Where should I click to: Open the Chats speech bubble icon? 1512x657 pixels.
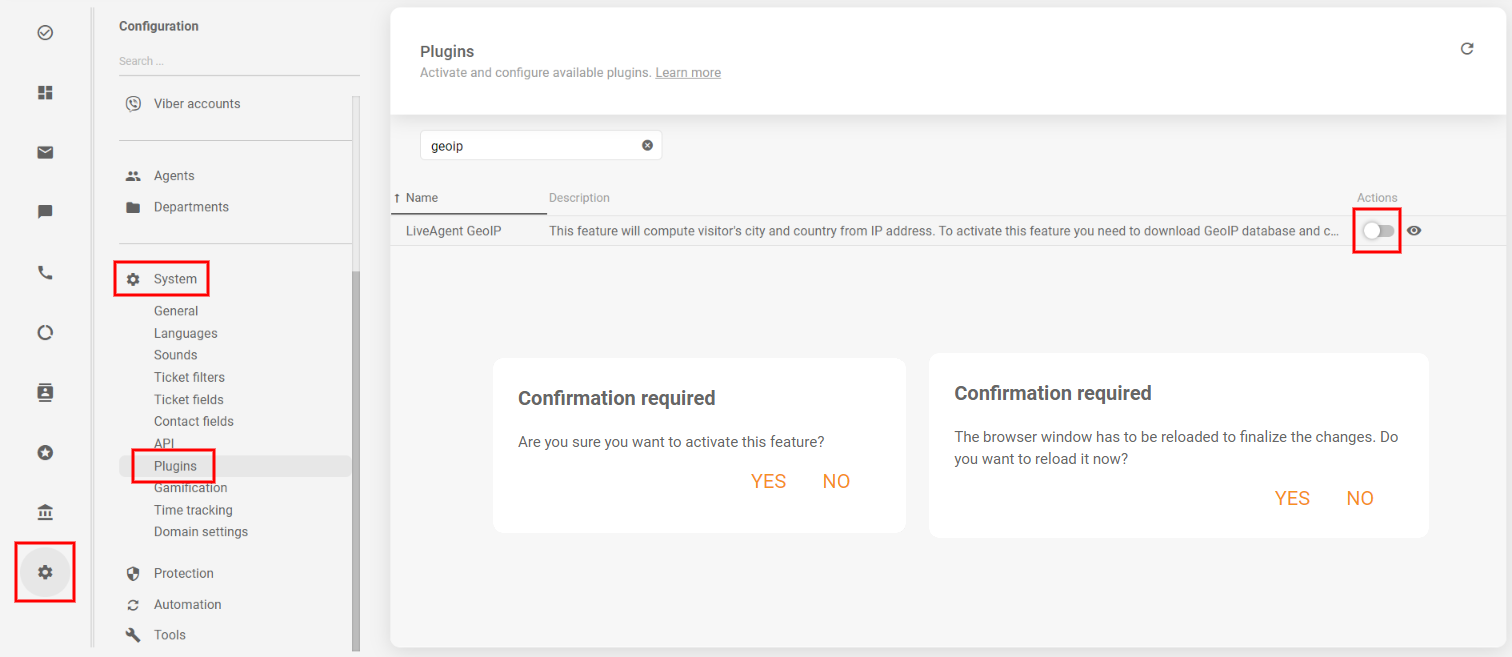pos(45,212)
